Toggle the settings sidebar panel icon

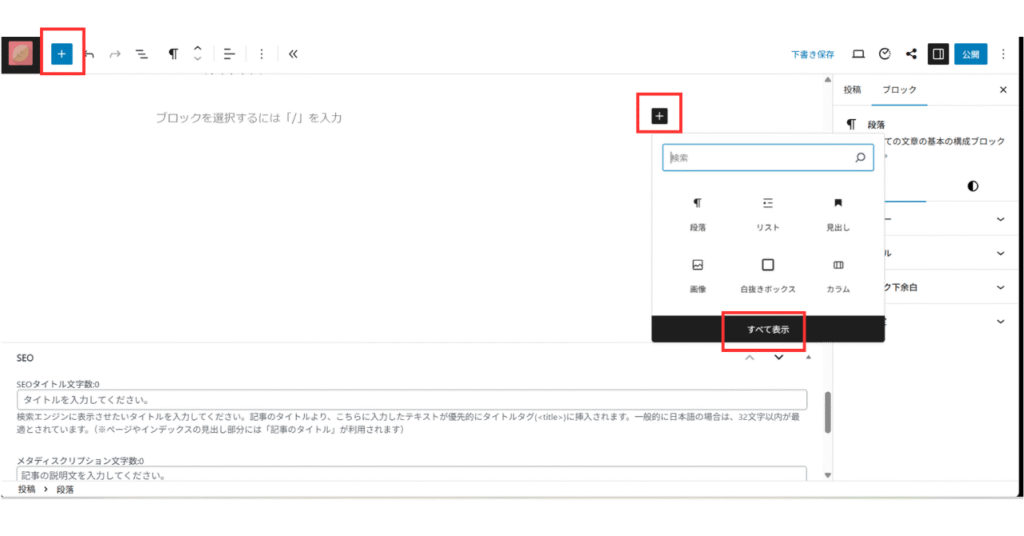(x=938, y=54)
